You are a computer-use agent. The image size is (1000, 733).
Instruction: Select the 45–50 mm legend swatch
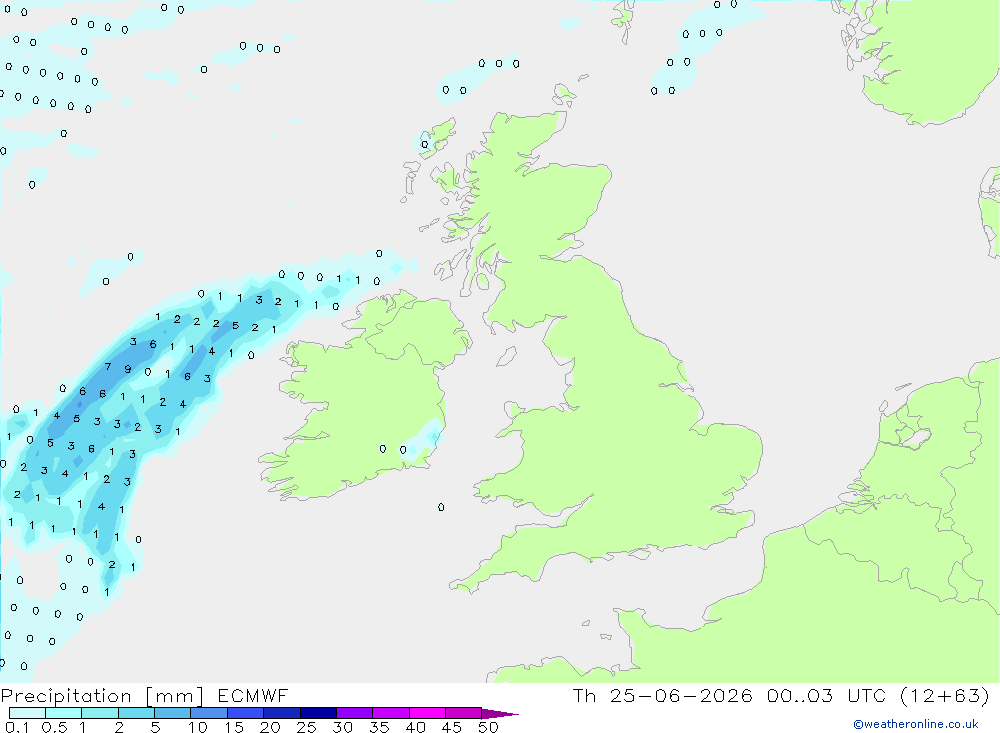(463, 713)
